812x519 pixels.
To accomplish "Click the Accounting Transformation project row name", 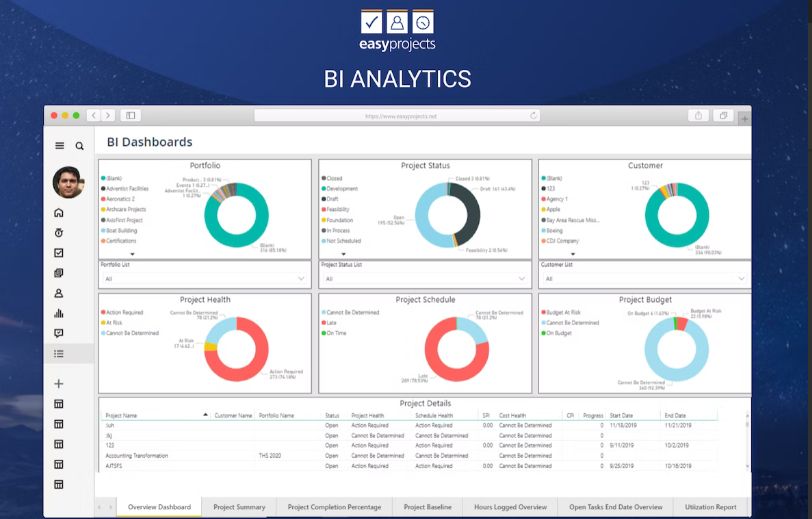I will (x=137, y=456).
